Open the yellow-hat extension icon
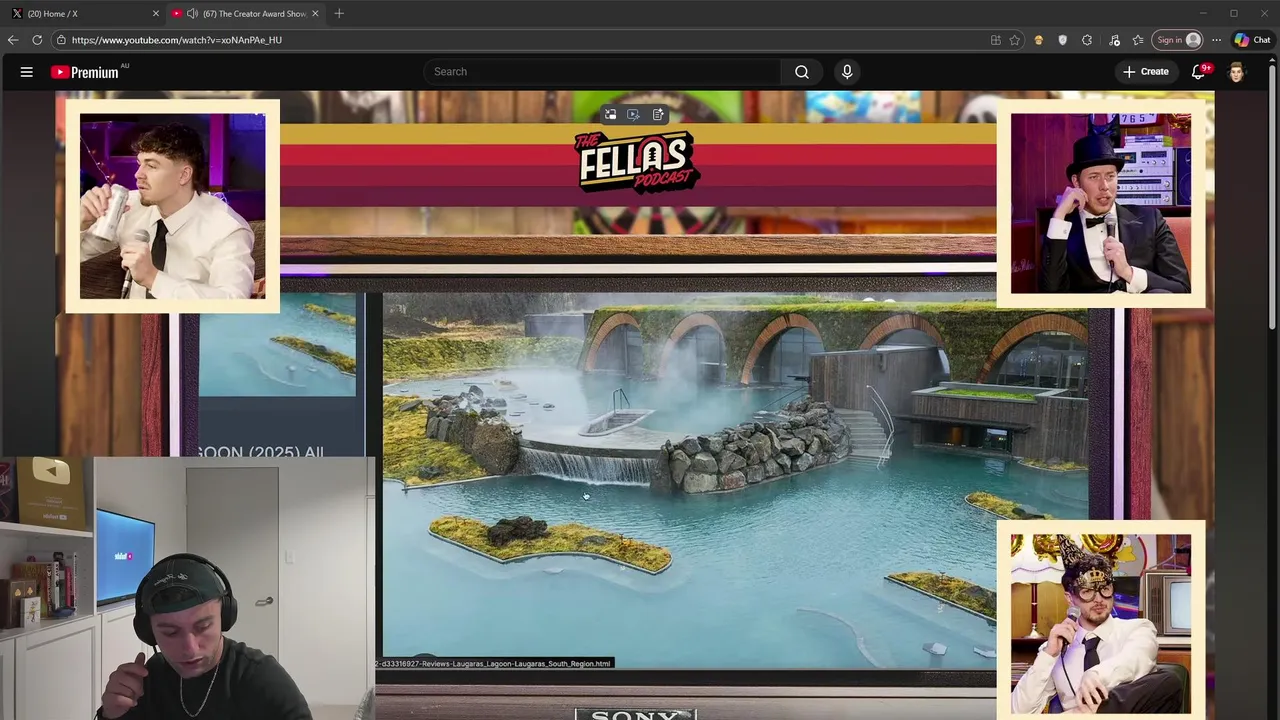The height and width of the screenshot is (720, 1280). point(1039,40)
